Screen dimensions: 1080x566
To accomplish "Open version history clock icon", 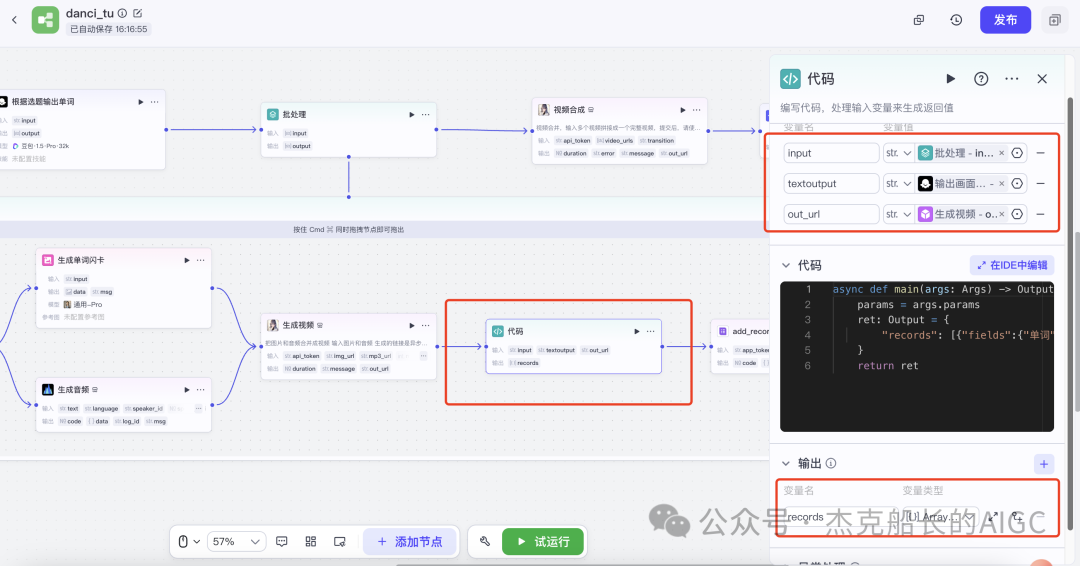I will [x=956, y=20].
